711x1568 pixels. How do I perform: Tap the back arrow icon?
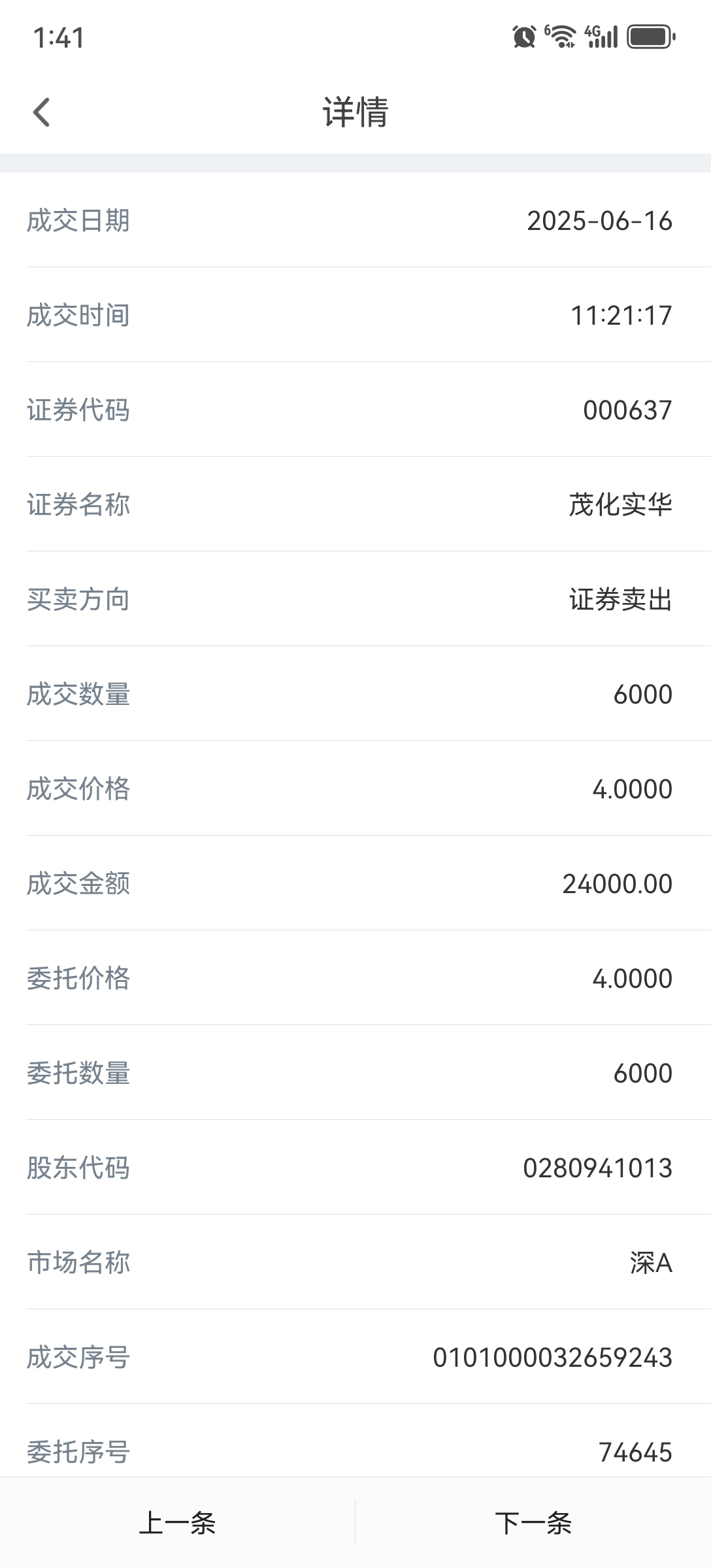tap(41, 112)
